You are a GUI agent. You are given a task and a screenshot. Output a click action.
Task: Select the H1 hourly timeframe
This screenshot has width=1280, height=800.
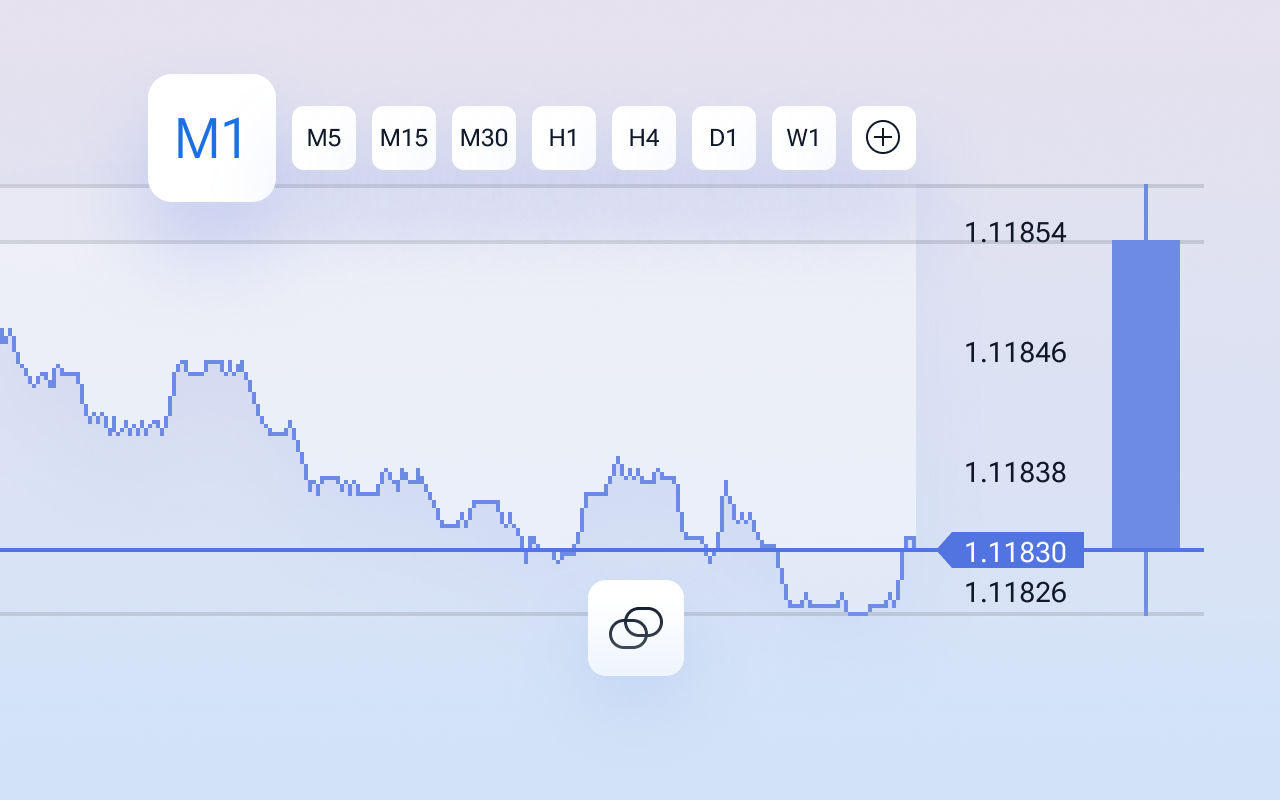564,138
